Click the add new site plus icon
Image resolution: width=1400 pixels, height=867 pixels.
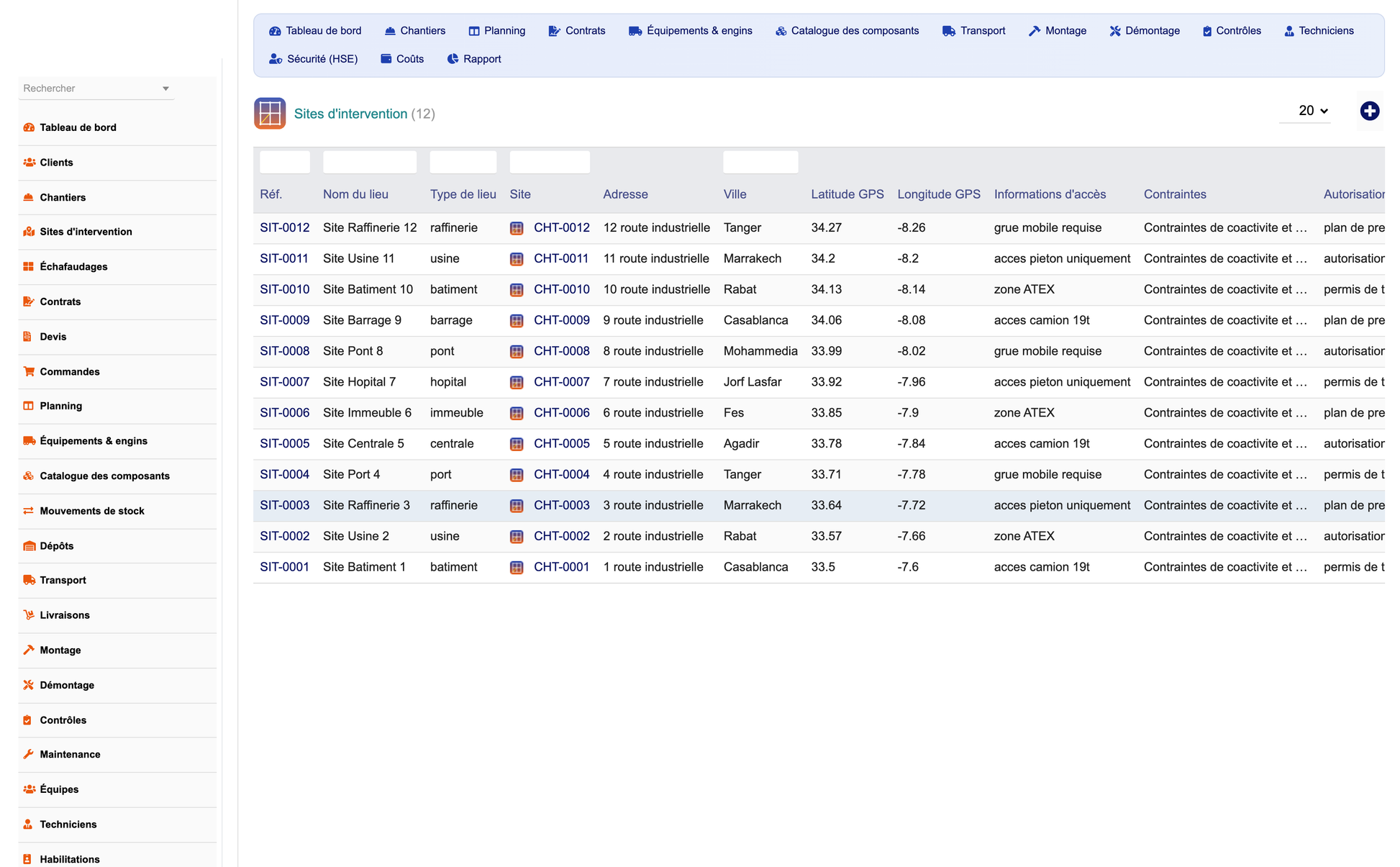(1369, 111)
